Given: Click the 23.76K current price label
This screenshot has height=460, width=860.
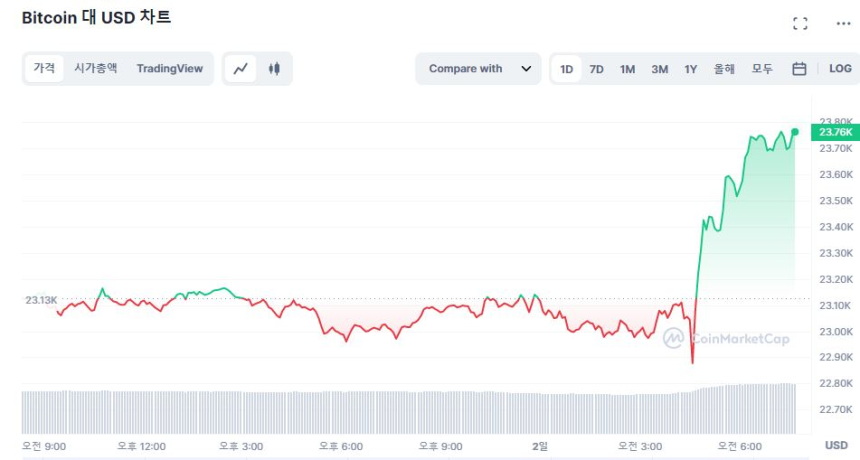Looking at the screenshot, I should [x=835, y=132].
